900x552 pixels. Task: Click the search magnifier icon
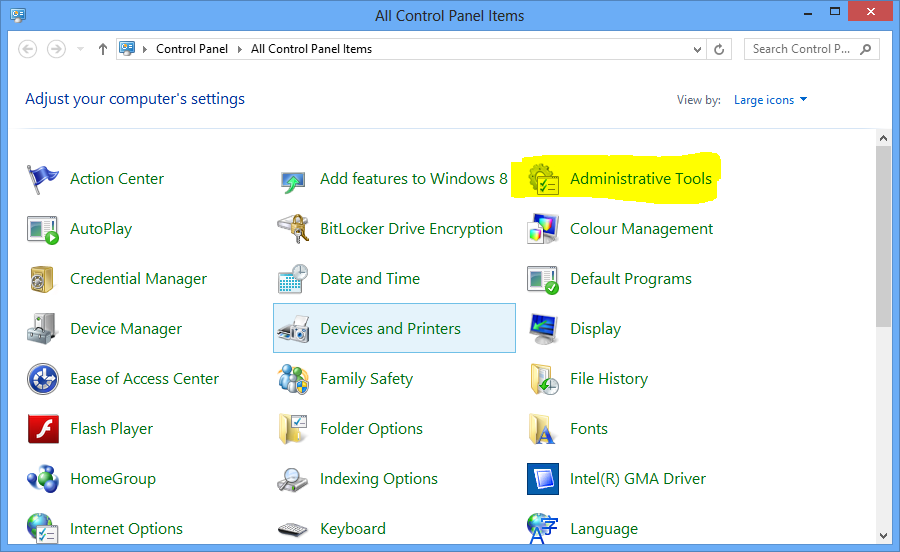point(866,49)
